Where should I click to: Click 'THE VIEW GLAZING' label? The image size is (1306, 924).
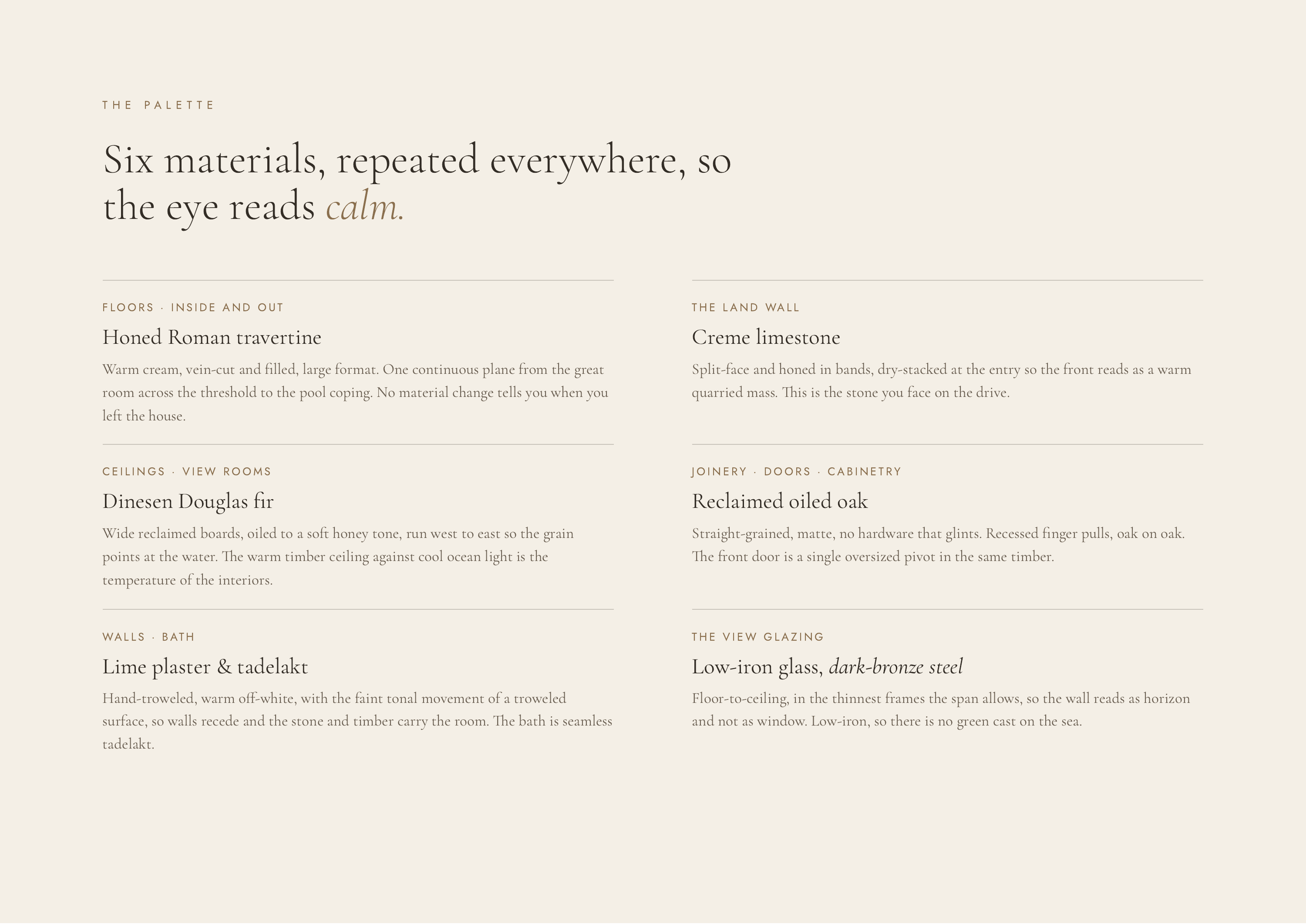click(x=757, y=637)
